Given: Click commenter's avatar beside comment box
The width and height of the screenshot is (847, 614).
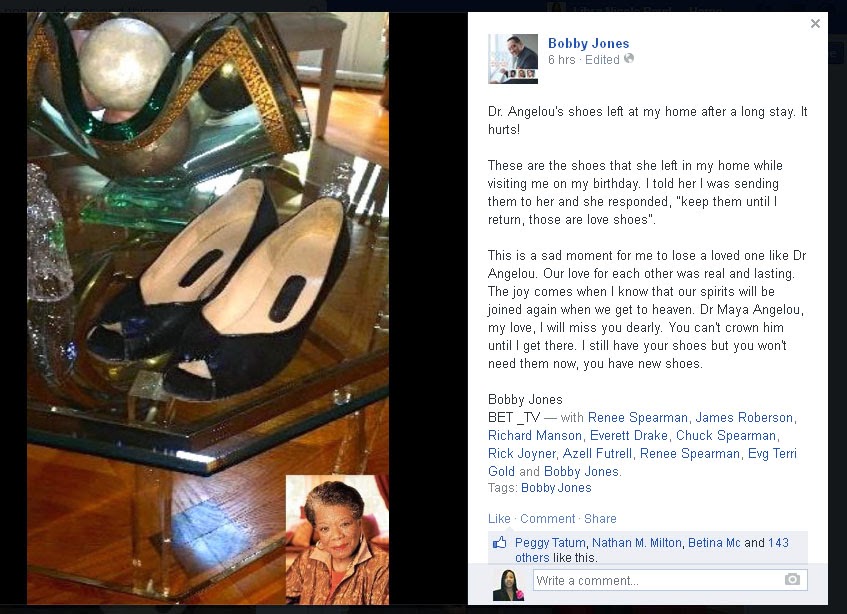Looking at the screenshot, I should [x=508, y=585].
